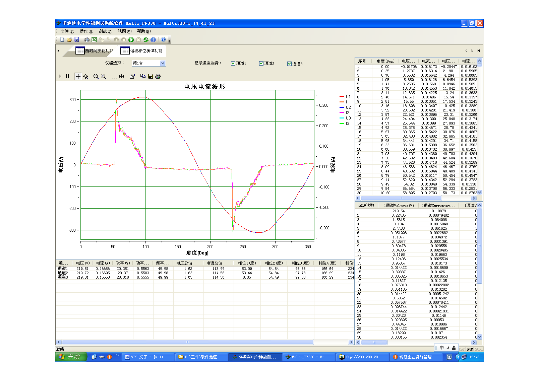Click the folder window button in the taskbar
This screenshot has width=540, height=380.
[x=201, y=357]
